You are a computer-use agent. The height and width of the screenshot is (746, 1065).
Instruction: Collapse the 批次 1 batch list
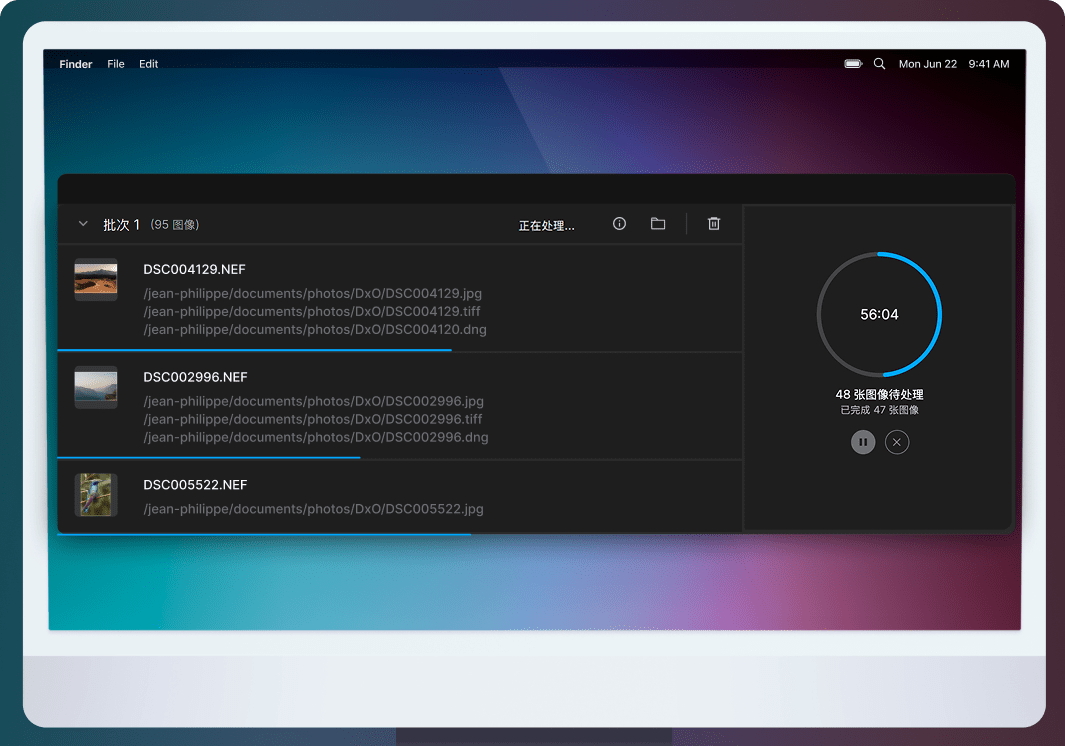coord(83,224)
